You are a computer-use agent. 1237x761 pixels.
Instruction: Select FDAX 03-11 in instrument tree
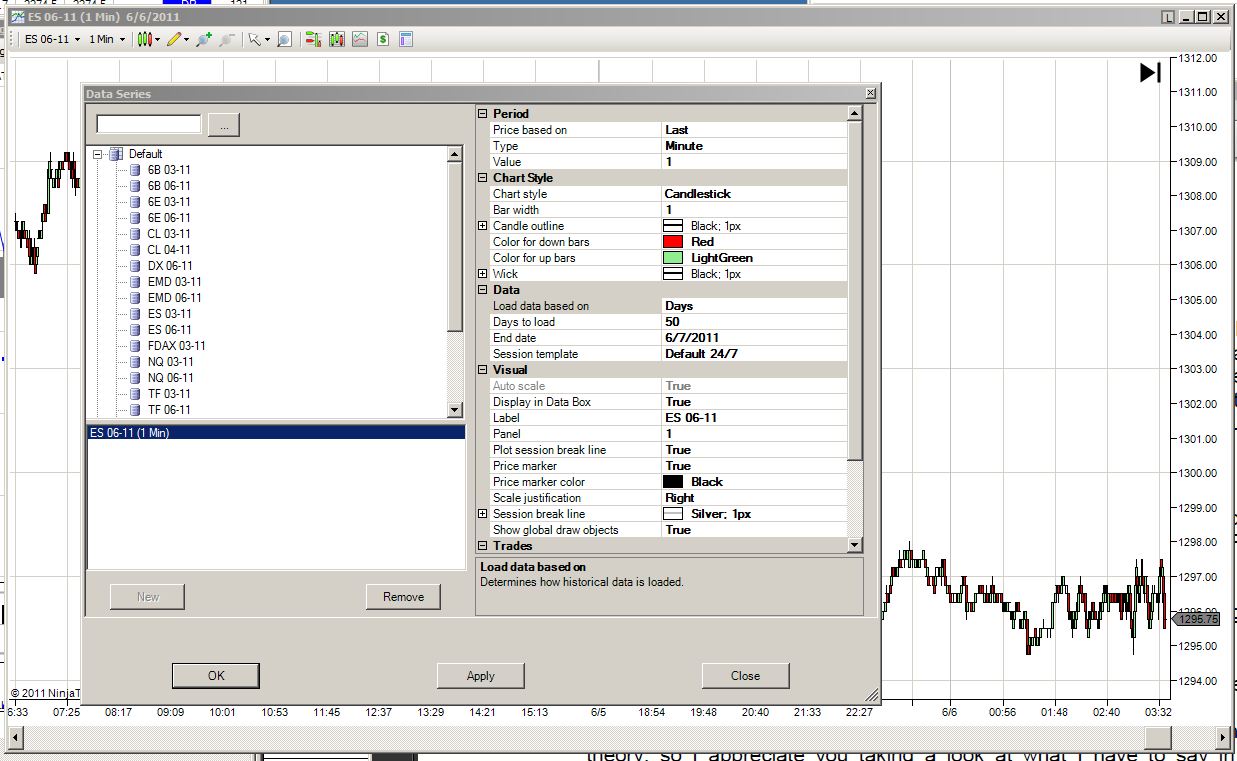177,346
